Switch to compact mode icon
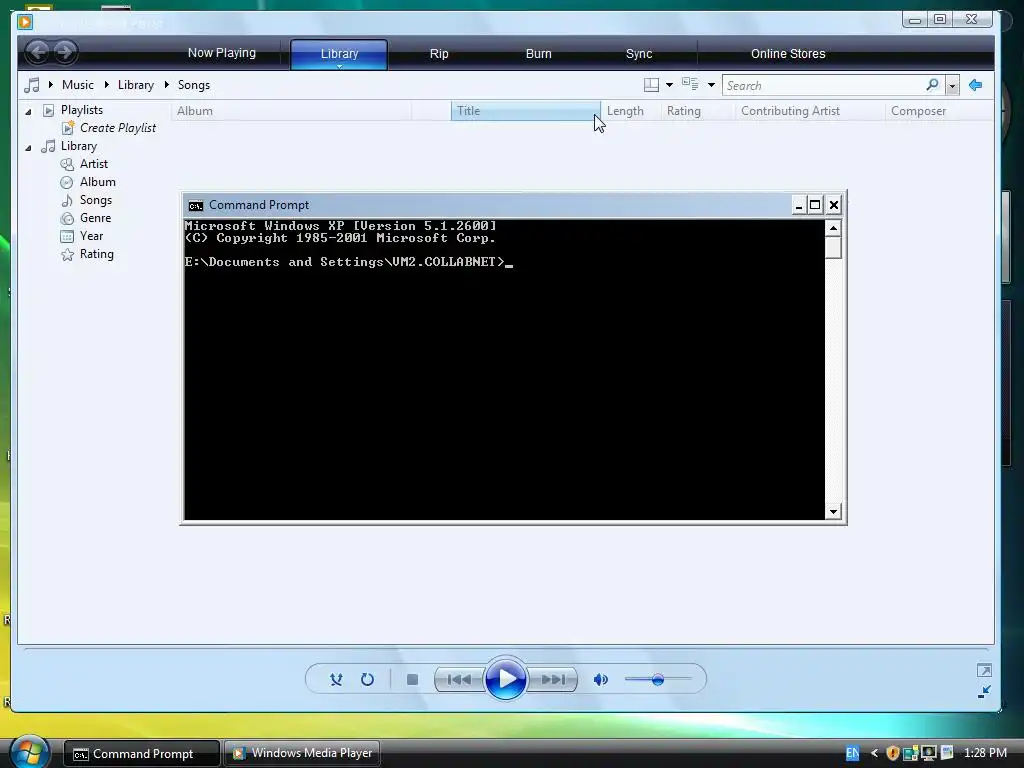 984,692
